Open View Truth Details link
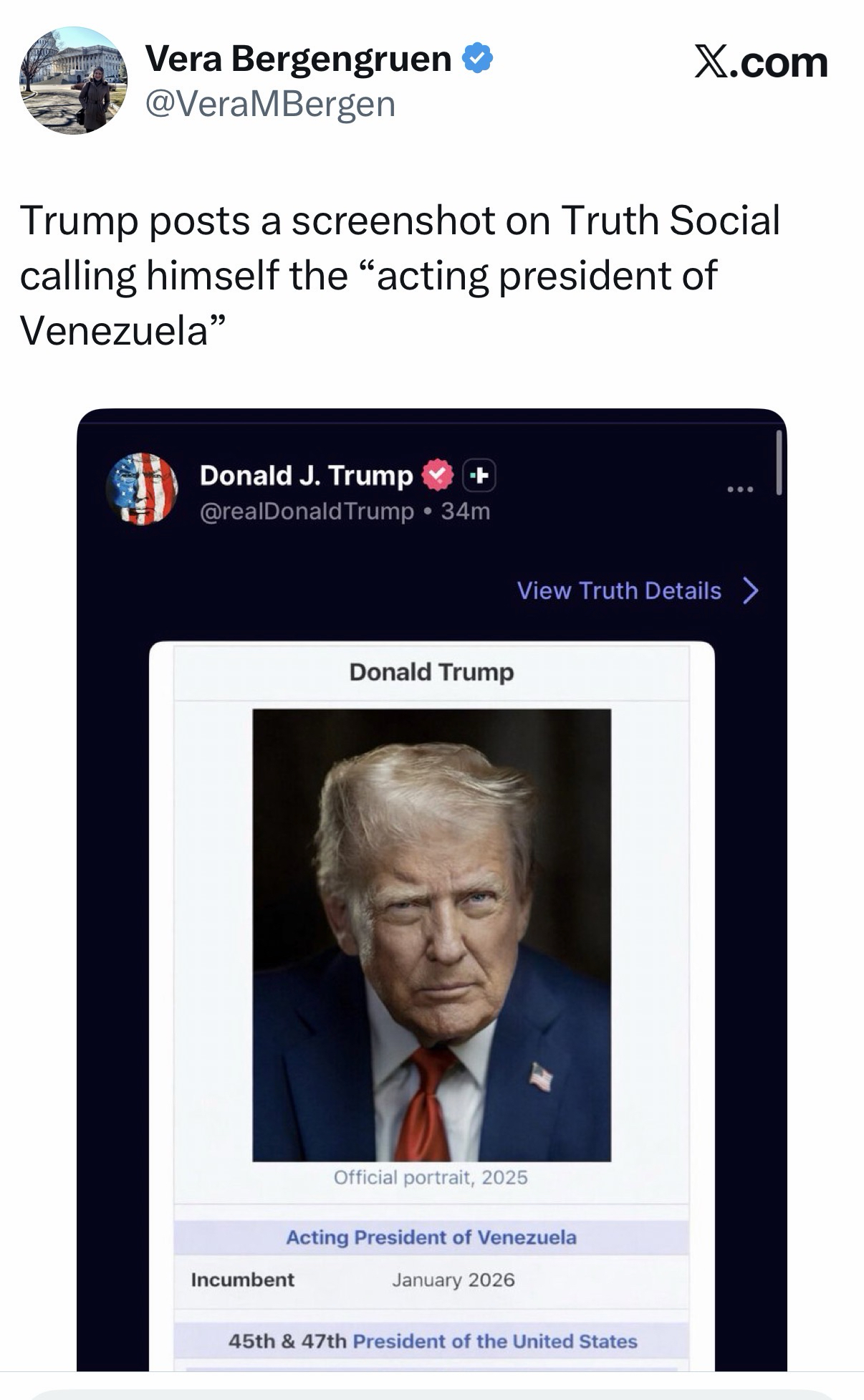Screen dimensions: 864x1400 point(619,591)
